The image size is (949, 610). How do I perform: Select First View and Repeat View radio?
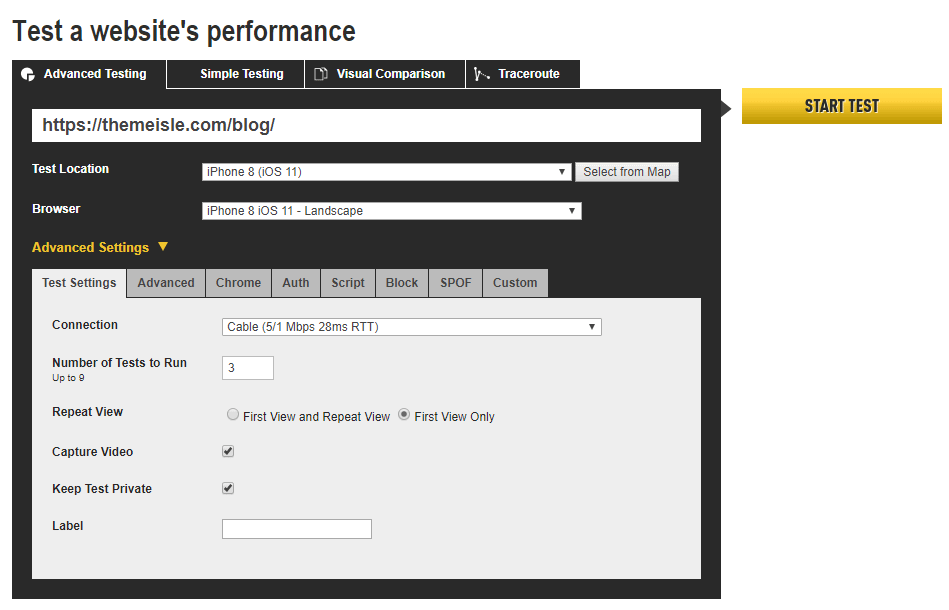click(232, 415)
